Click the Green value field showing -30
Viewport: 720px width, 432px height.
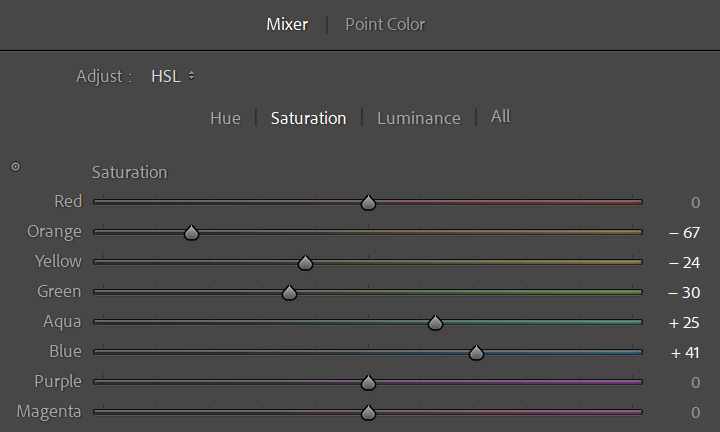[684, 292]
